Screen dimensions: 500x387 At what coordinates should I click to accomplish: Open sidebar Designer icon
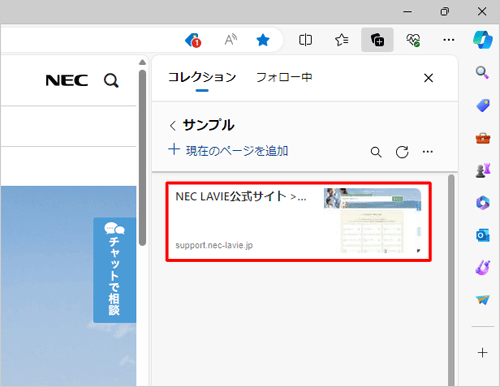[x=483, y=268]
